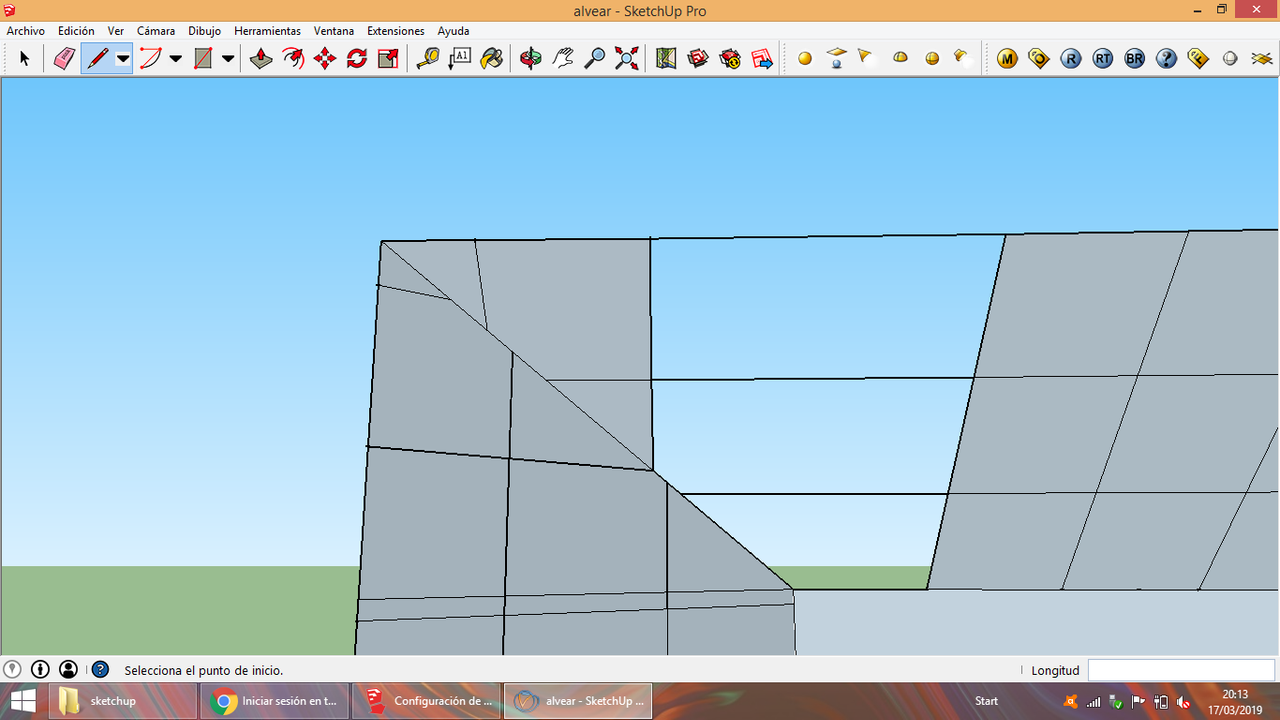Click the yellow sphere render icon
The image size is (1280, 720).
click(805, 59)
